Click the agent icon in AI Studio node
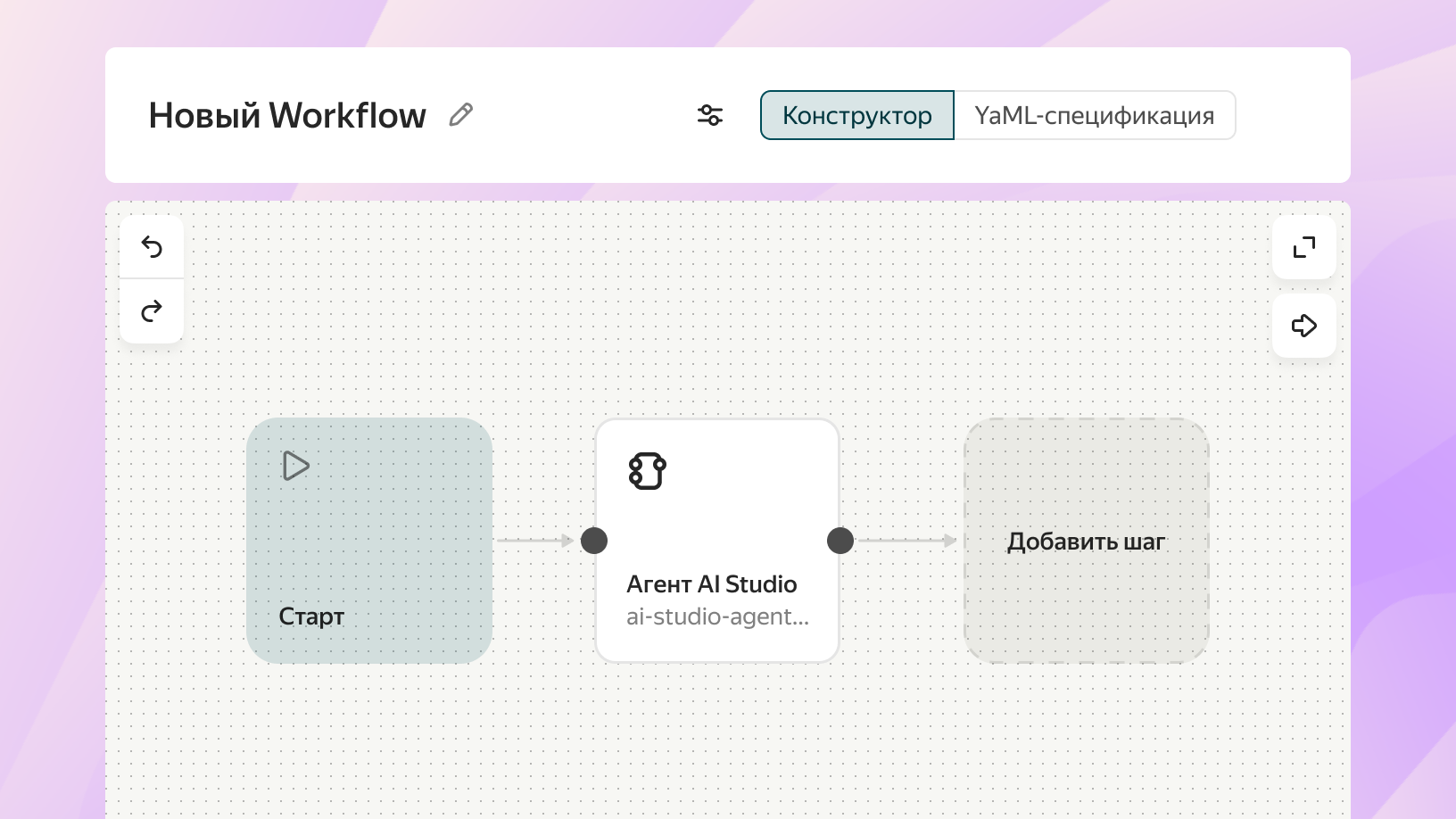The width and height of the screenshot is (1456, 819). tap(647, 471)
